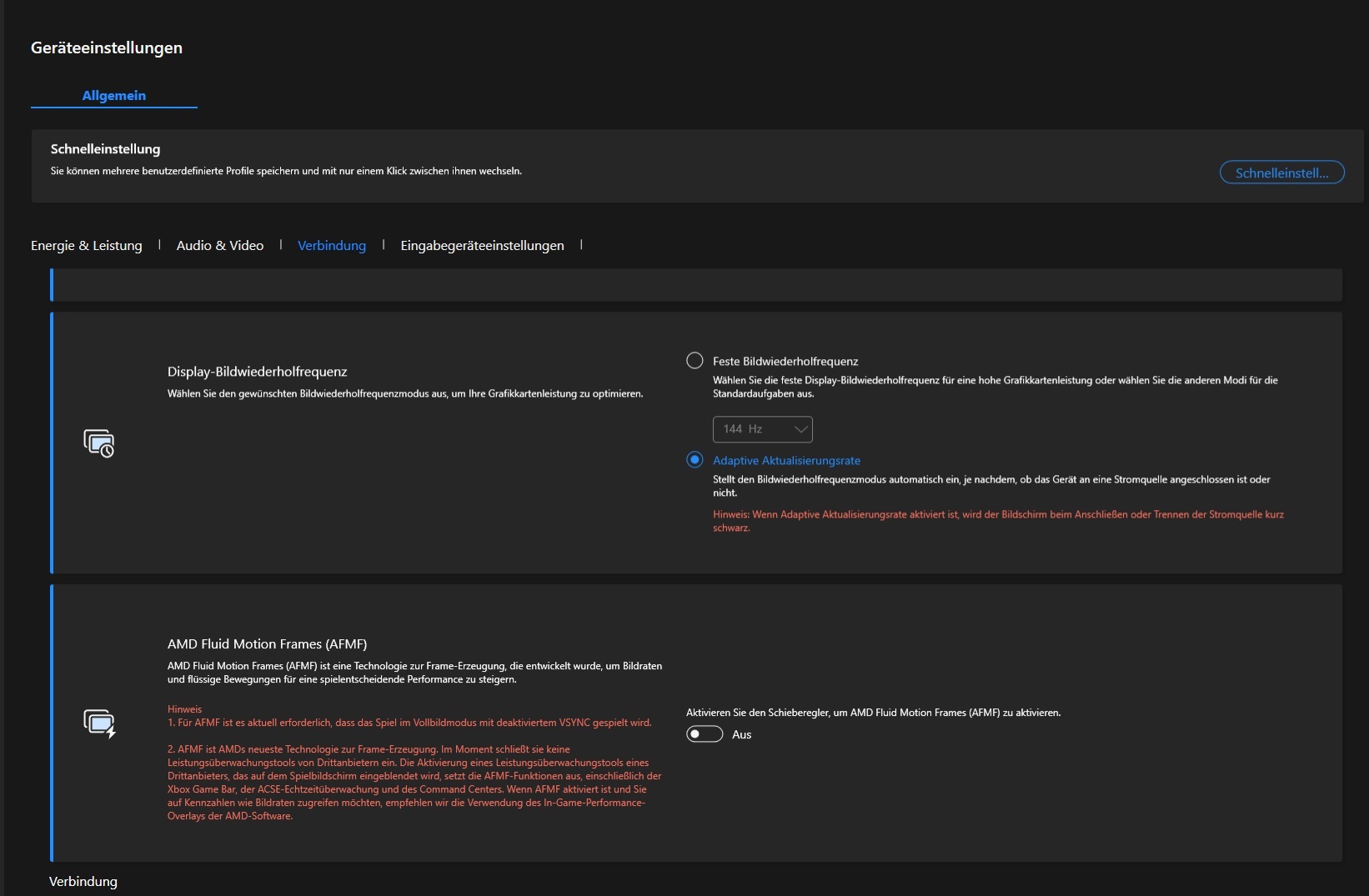Viewport: 1369px width, 896px height.
Task: Open the Energie & Leistung section
Action: pos(87,246)
